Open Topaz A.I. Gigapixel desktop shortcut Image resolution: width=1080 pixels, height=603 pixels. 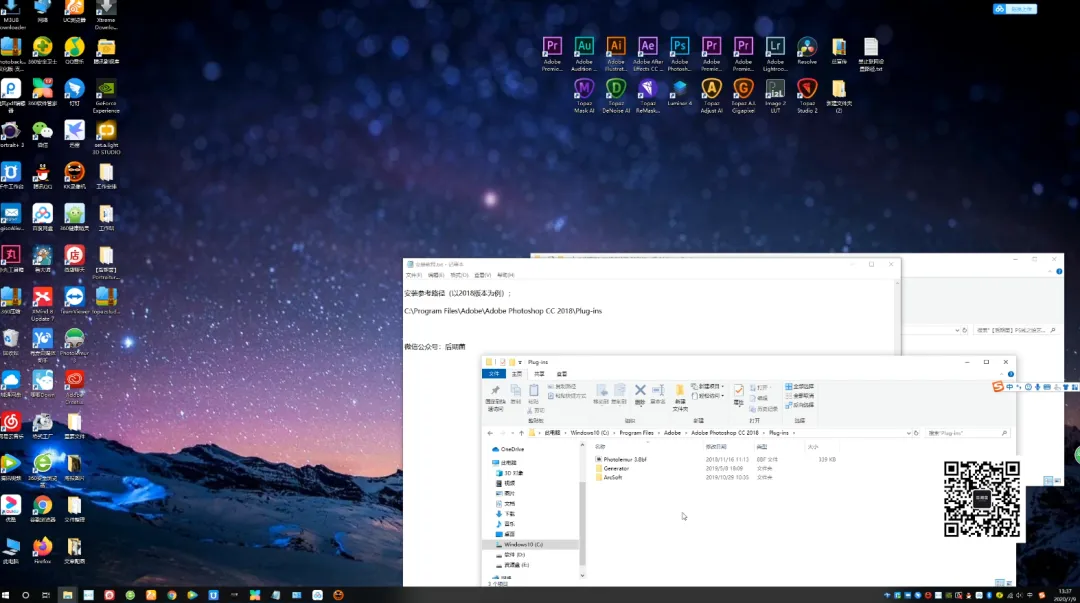[x=743, y=95]
